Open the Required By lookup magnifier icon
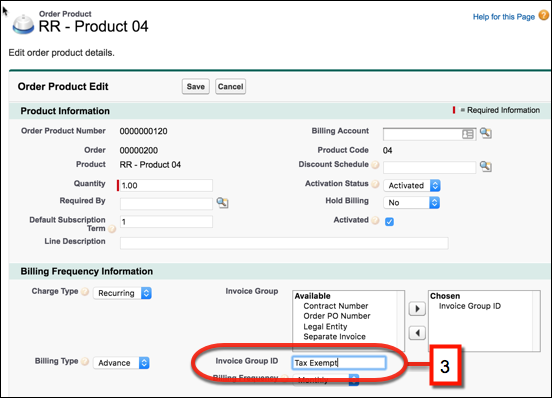The width and height of the screenshot is (552, 398). click(222, 202)
